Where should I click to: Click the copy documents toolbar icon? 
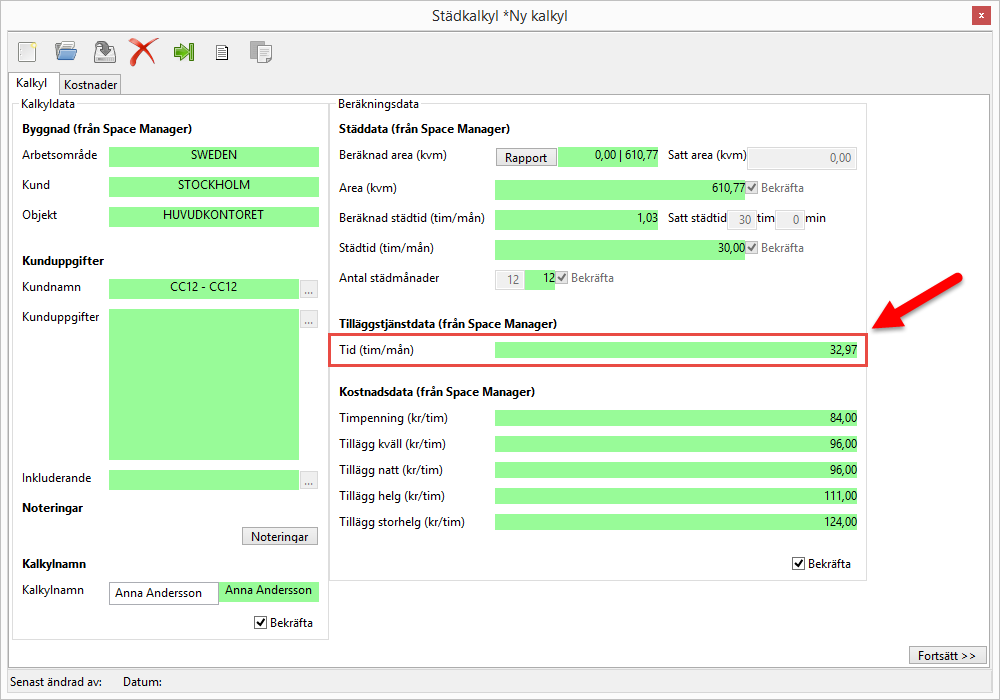261,52
